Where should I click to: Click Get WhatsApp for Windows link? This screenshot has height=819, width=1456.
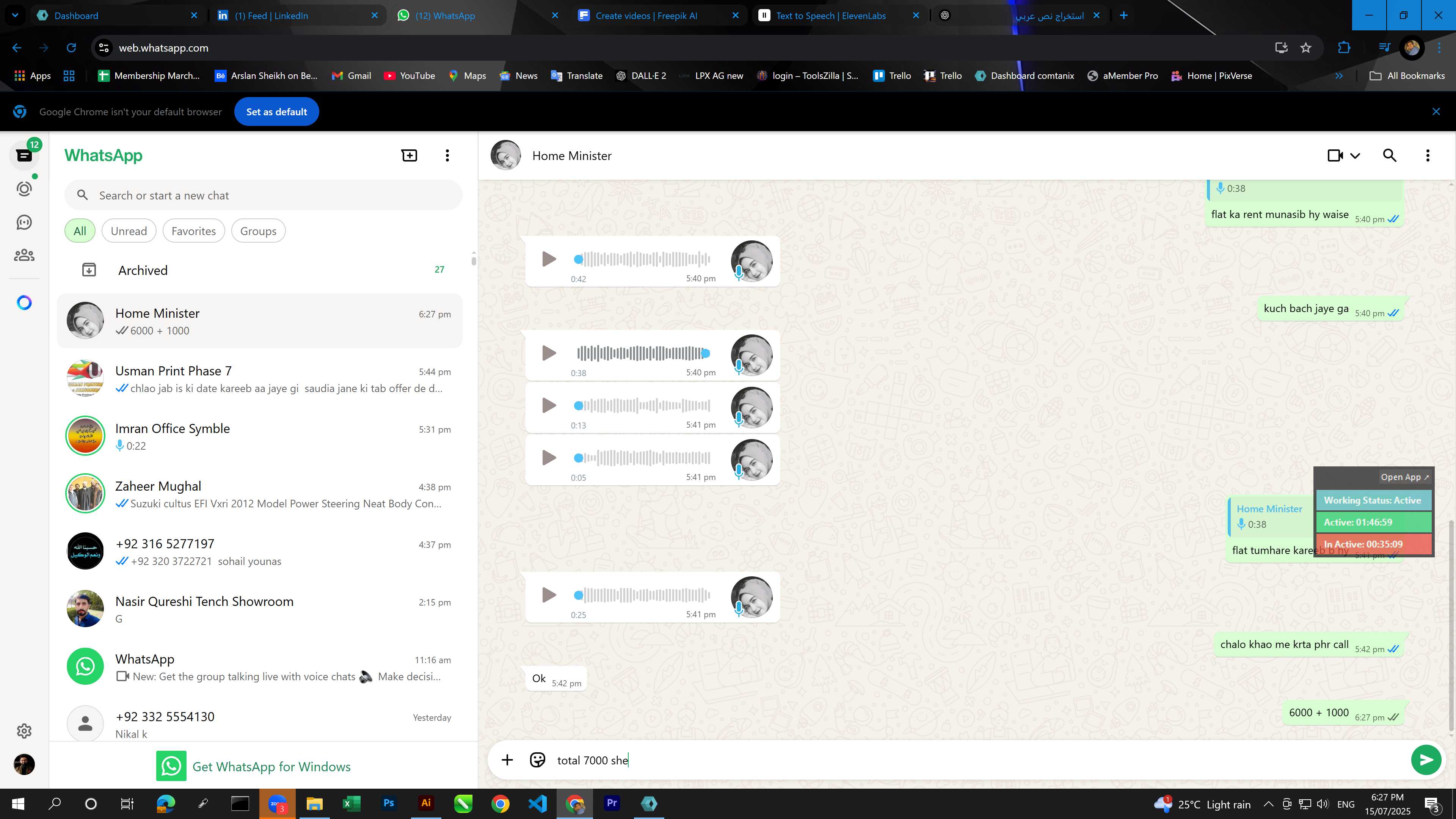271,767
